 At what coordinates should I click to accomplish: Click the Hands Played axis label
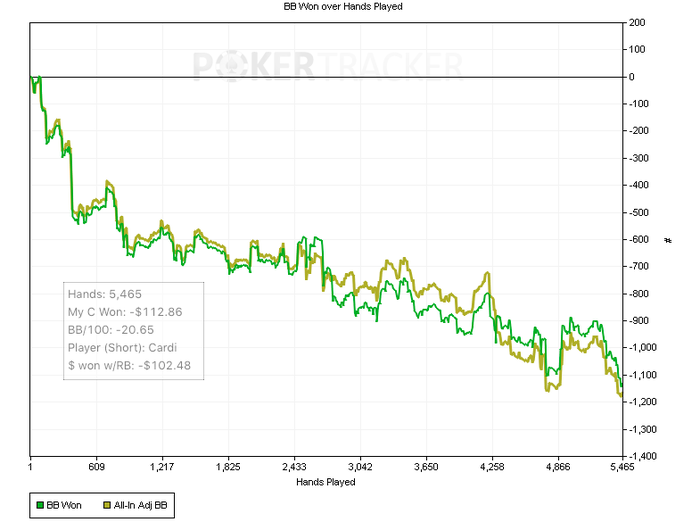tap(325, 482)
